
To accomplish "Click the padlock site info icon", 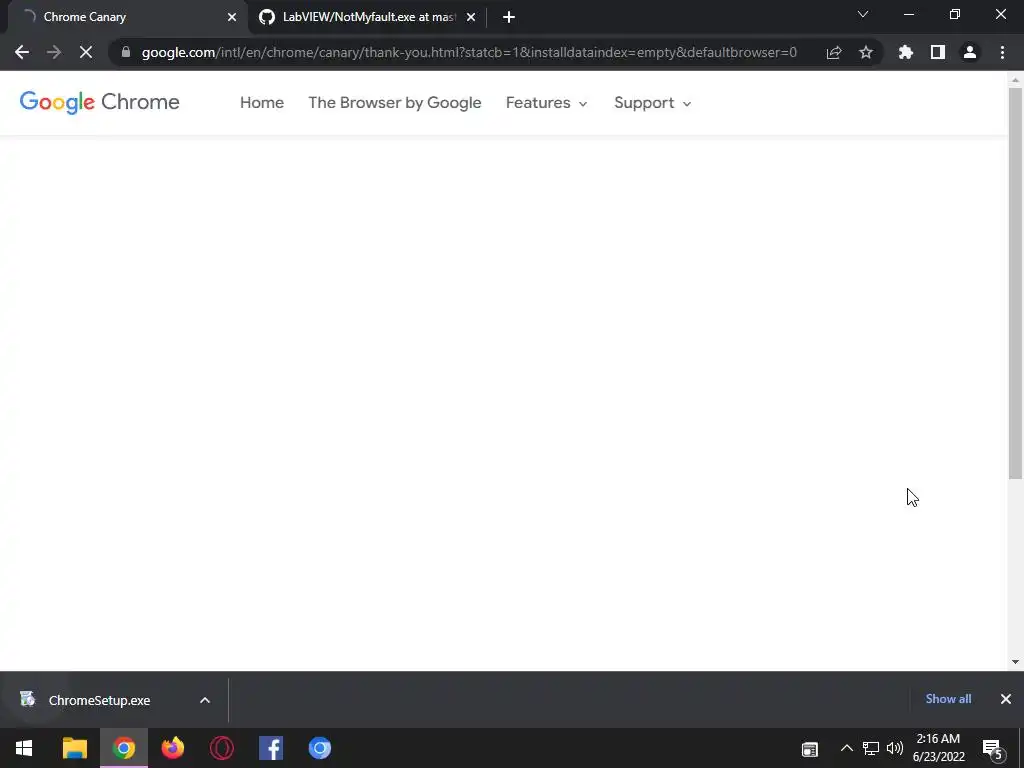I will [x=126, y=52].
